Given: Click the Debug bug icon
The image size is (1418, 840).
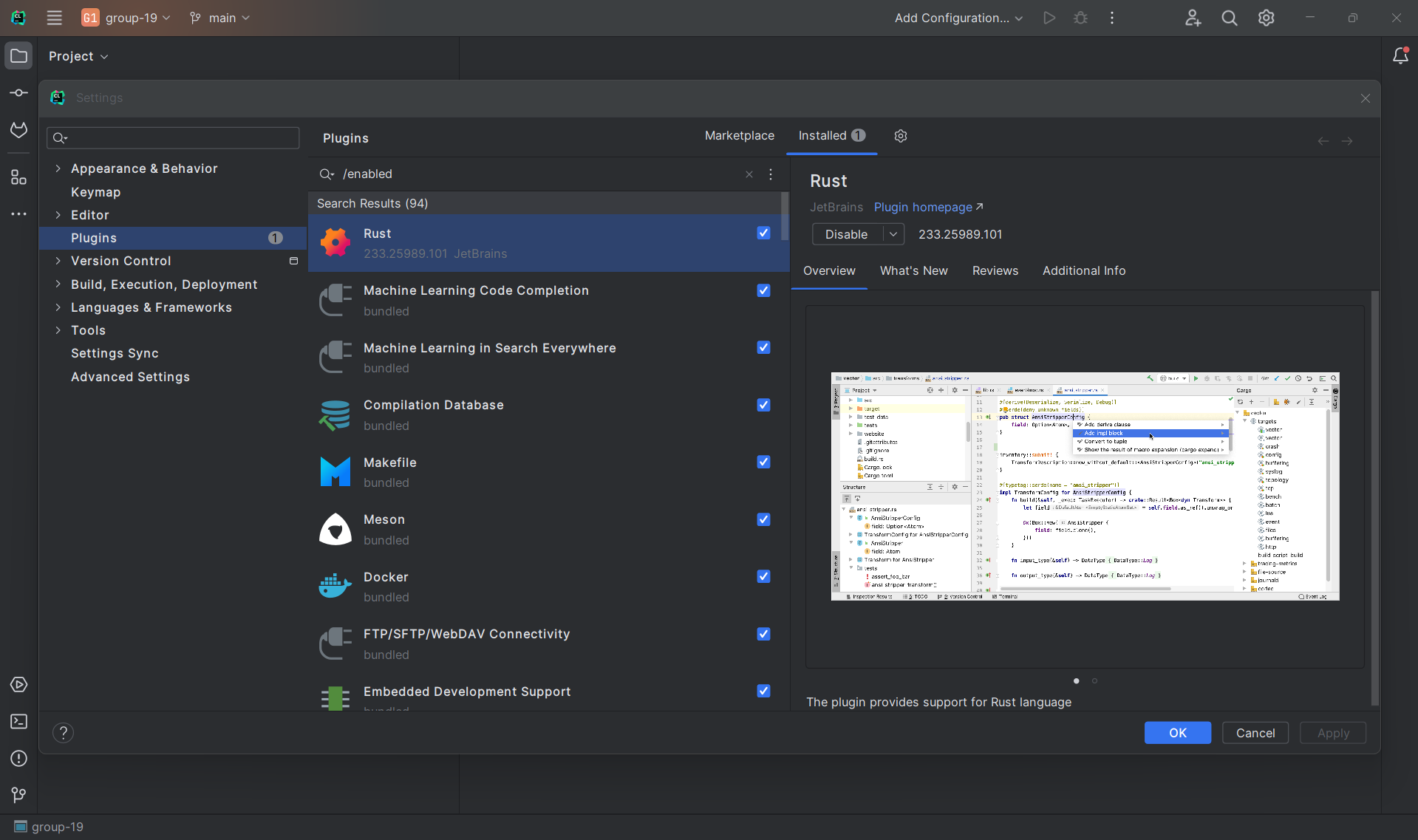Looking at the screenshot, I should coord(1081,18).
